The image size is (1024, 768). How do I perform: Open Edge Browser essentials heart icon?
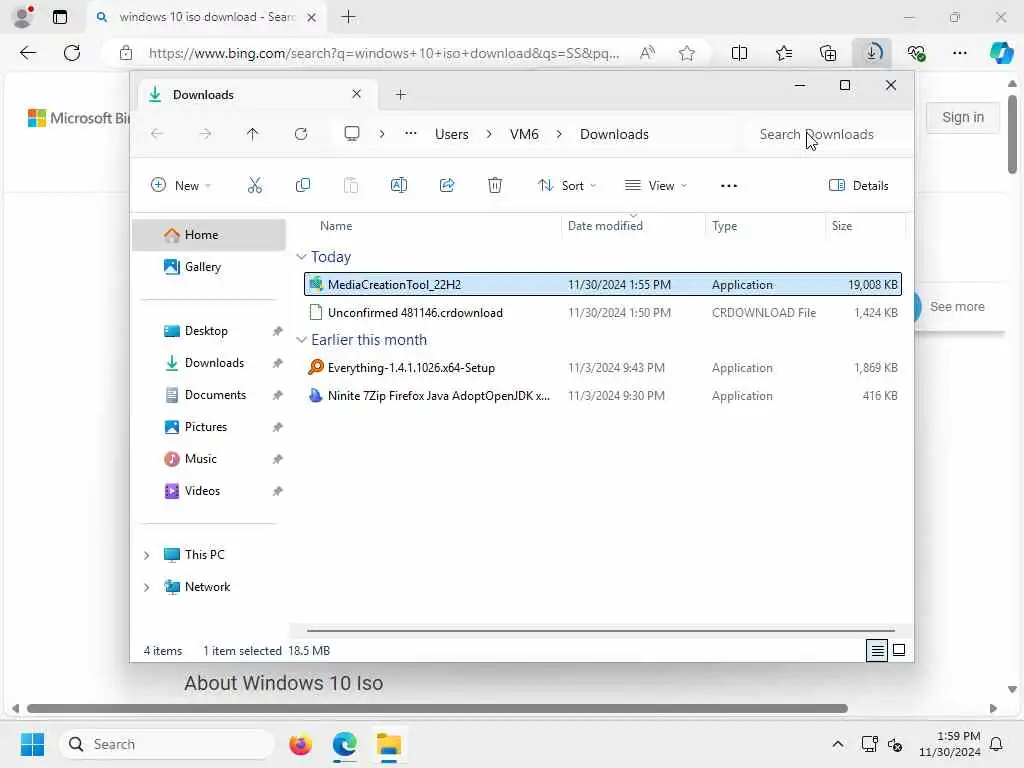pyautogui.click(x=916, y=53)
